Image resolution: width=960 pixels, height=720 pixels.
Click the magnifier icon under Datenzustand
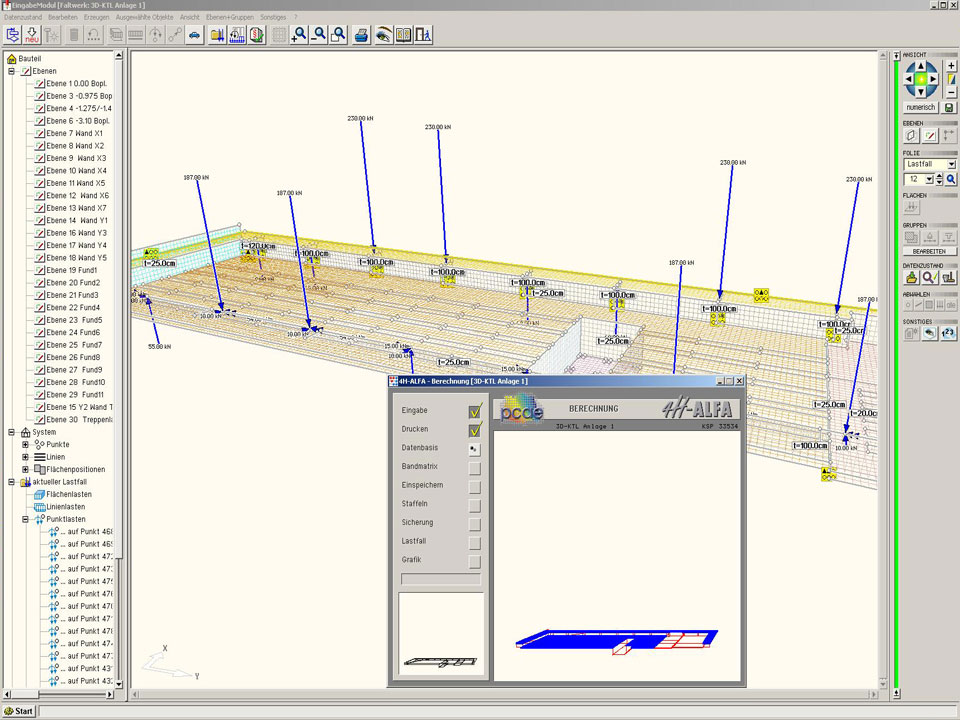[929, 277]
